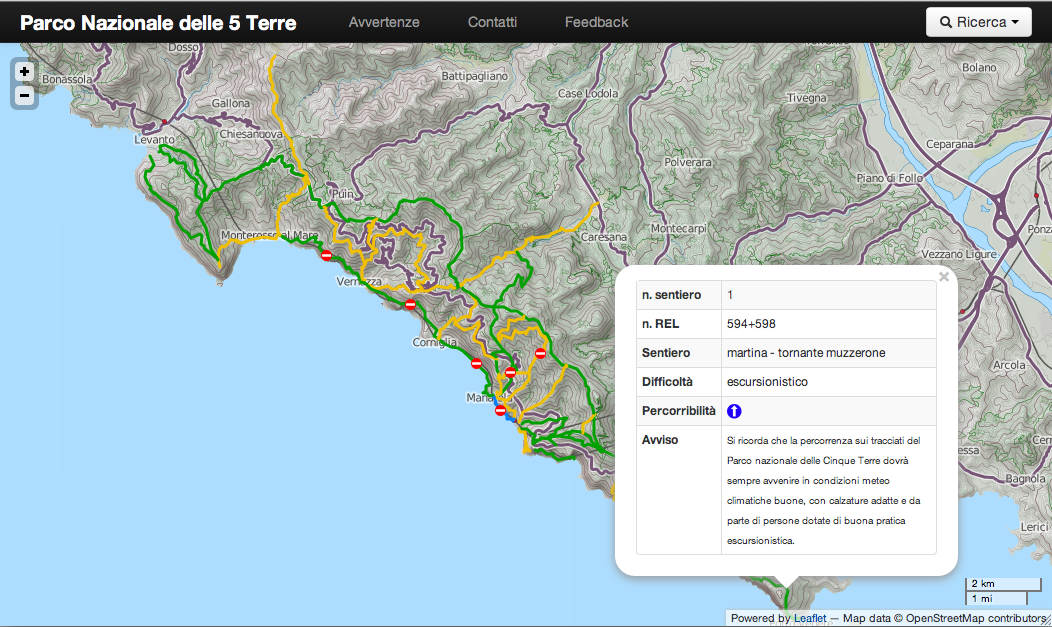
Task: Open the Feedback page
Action: (596, 22)
